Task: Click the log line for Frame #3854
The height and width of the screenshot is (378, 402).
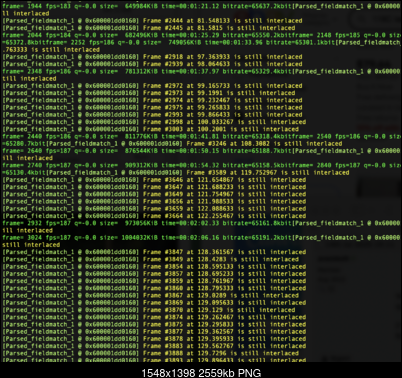Action: coord(154,267)
